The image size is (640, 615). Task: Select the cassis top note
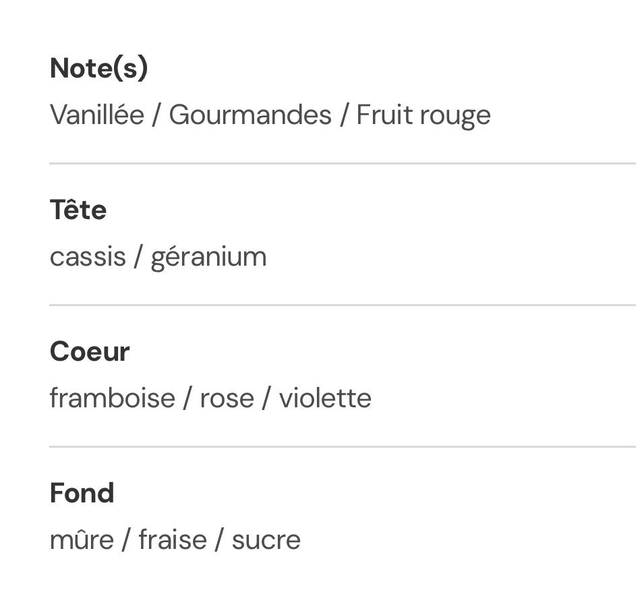click(88, 257)
